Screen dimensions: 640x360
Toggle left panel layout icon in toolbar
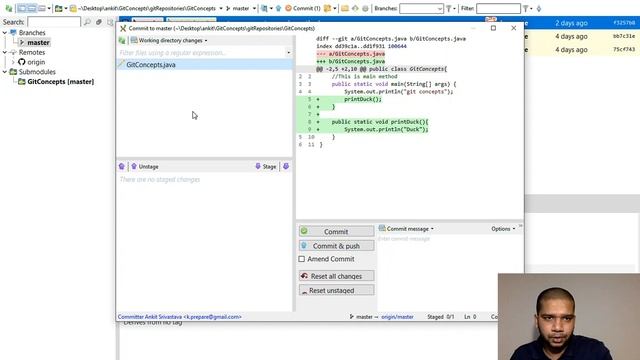22,8
